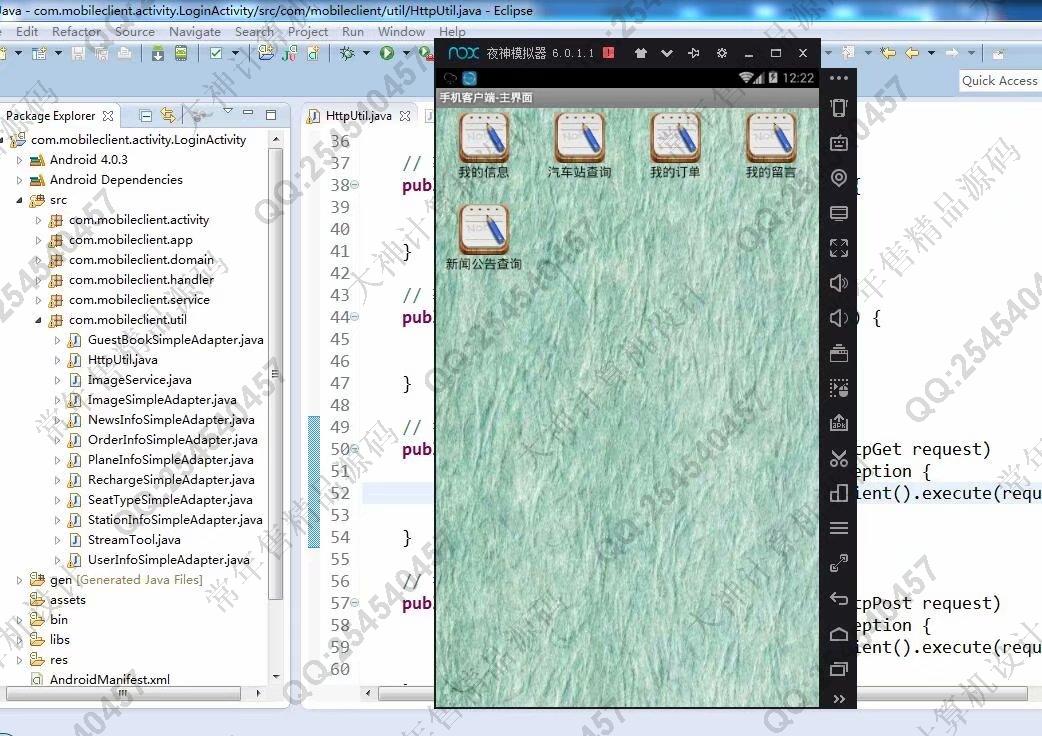Expand the res folder node
Viewport: 1042px width, 736px height.
point(19,660)
